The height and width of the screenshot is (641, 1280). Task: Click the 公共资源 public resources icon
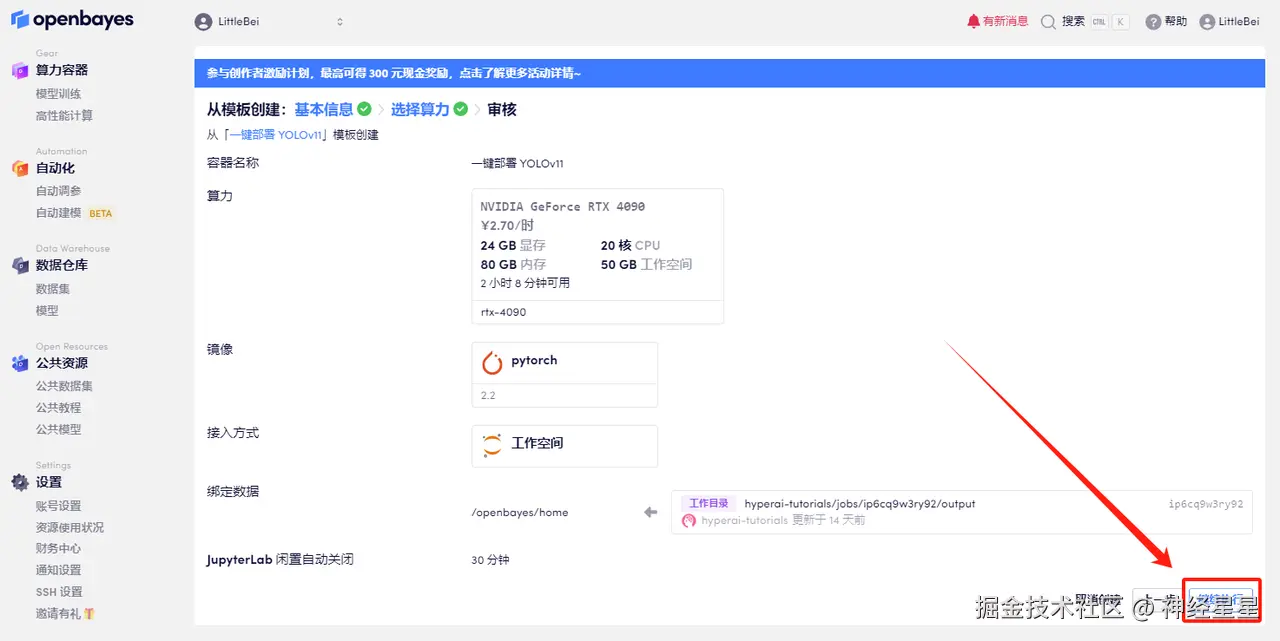coord(18,362)
